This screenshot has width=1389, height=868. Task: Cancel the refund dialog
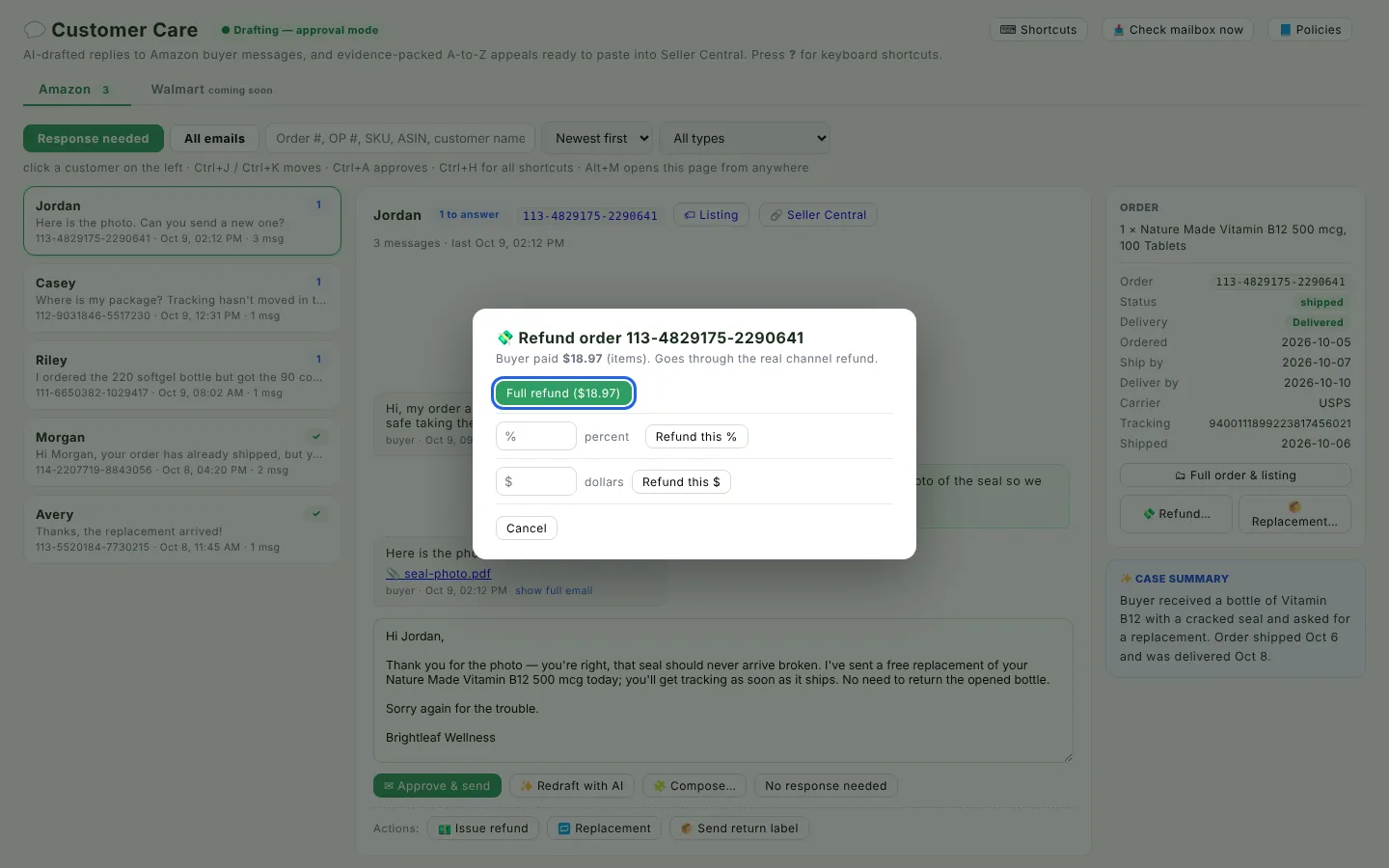pyautogui.click(x=527, y=528)
